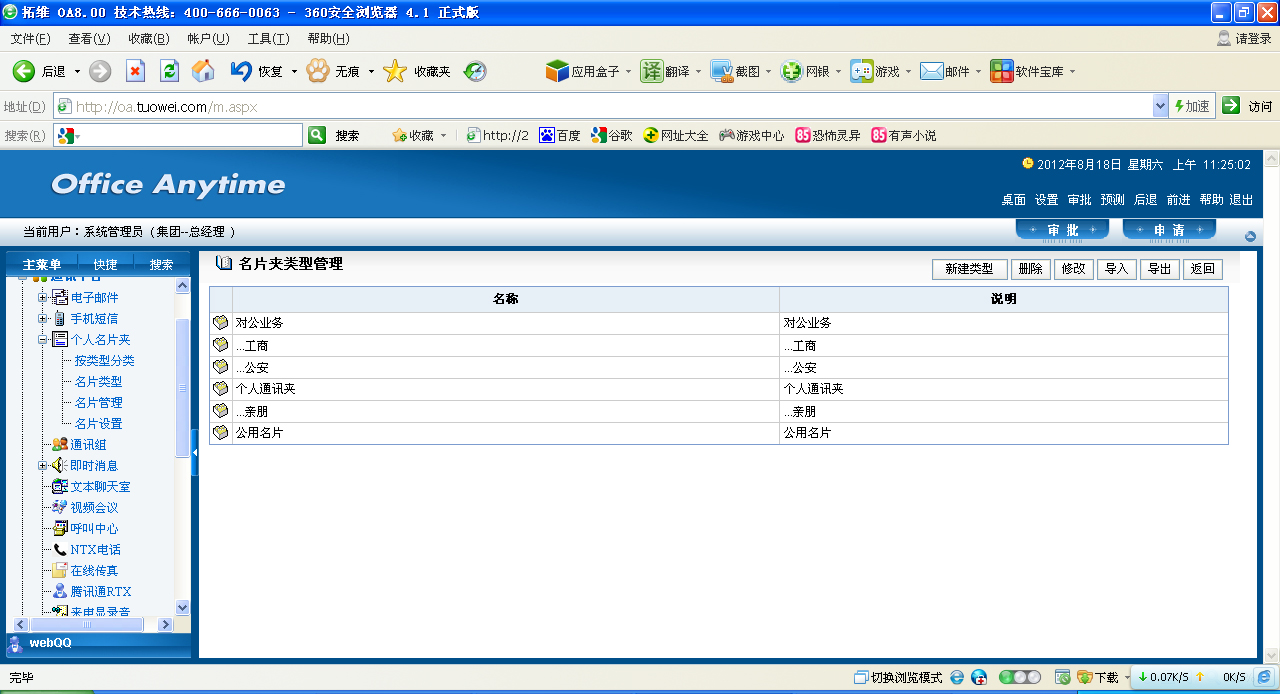This screenshot has height=694, width=1280.
Task: Click the green search icon in the search bar
Action: click(317, 135)
